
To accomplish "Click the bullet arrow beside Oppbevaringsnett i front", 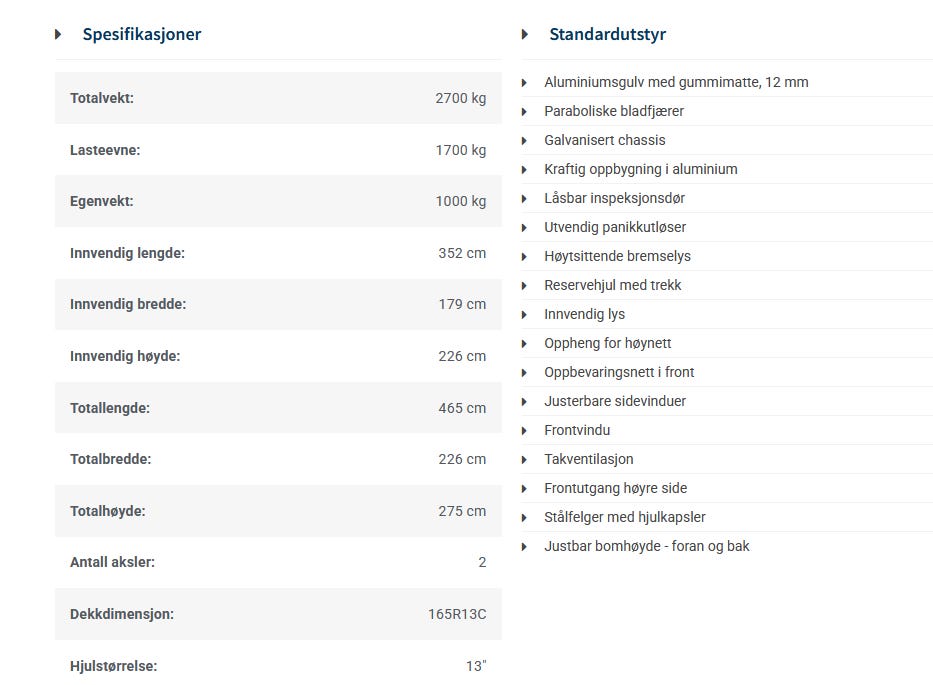I will [x=524, y=373].
